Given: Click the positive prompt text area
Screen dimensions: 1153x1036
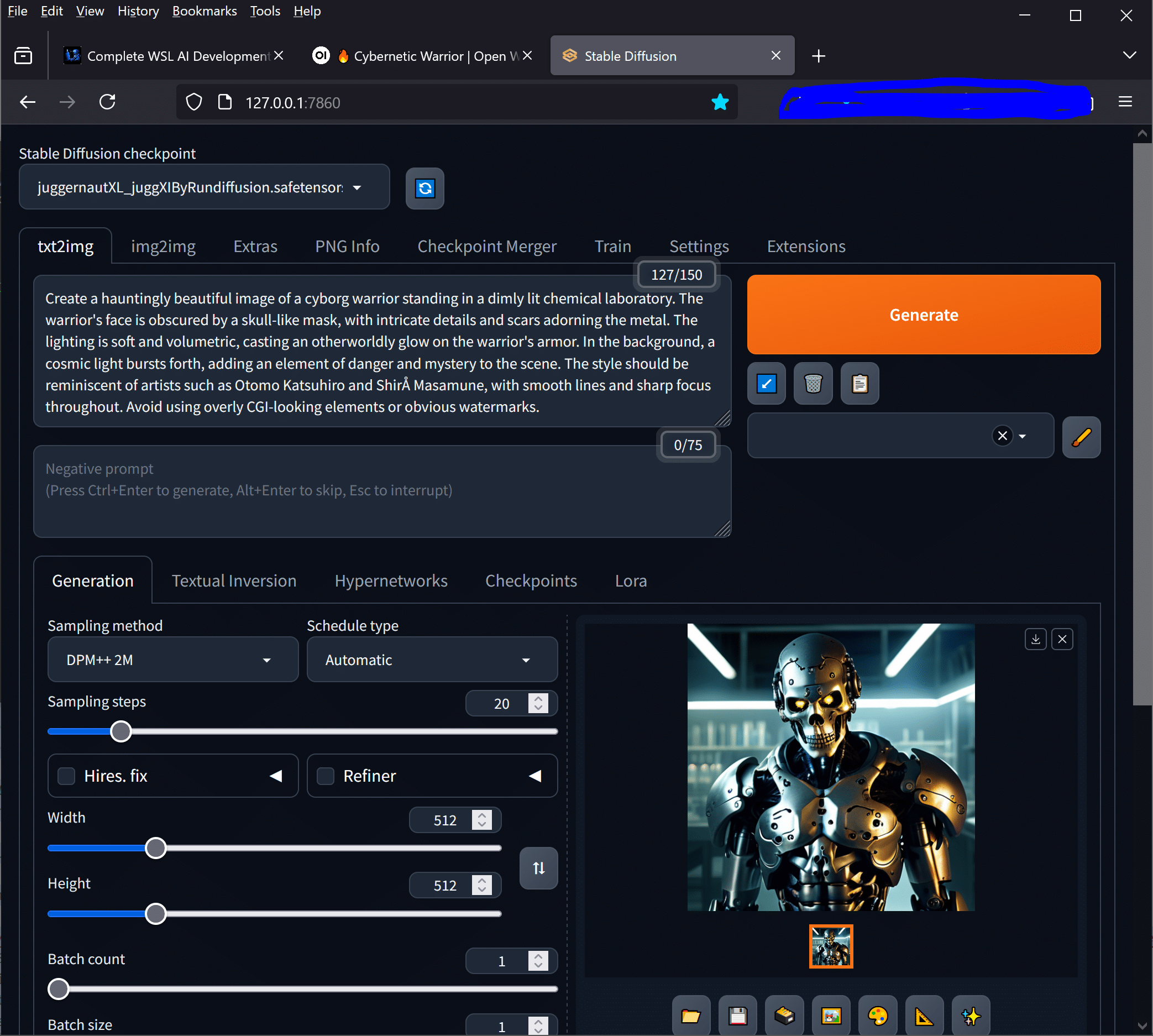Looking at the screenshot, I should click(x=382, y=352).
